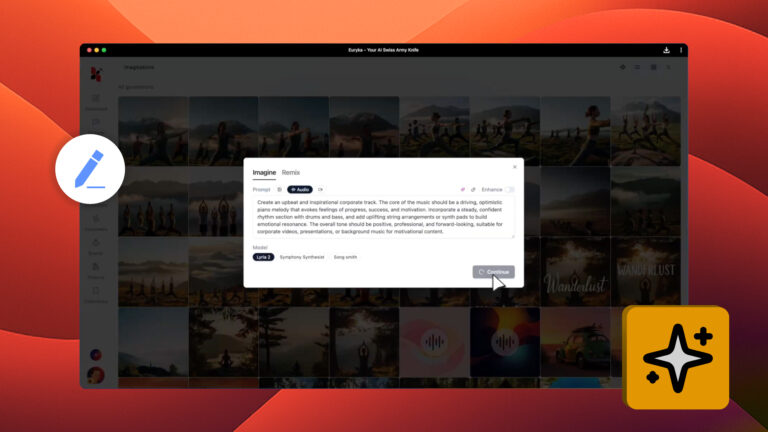This screenshot has height=432, width=768.
Task: Click the pink magic wand icon
Action: (x=462, y=190)
